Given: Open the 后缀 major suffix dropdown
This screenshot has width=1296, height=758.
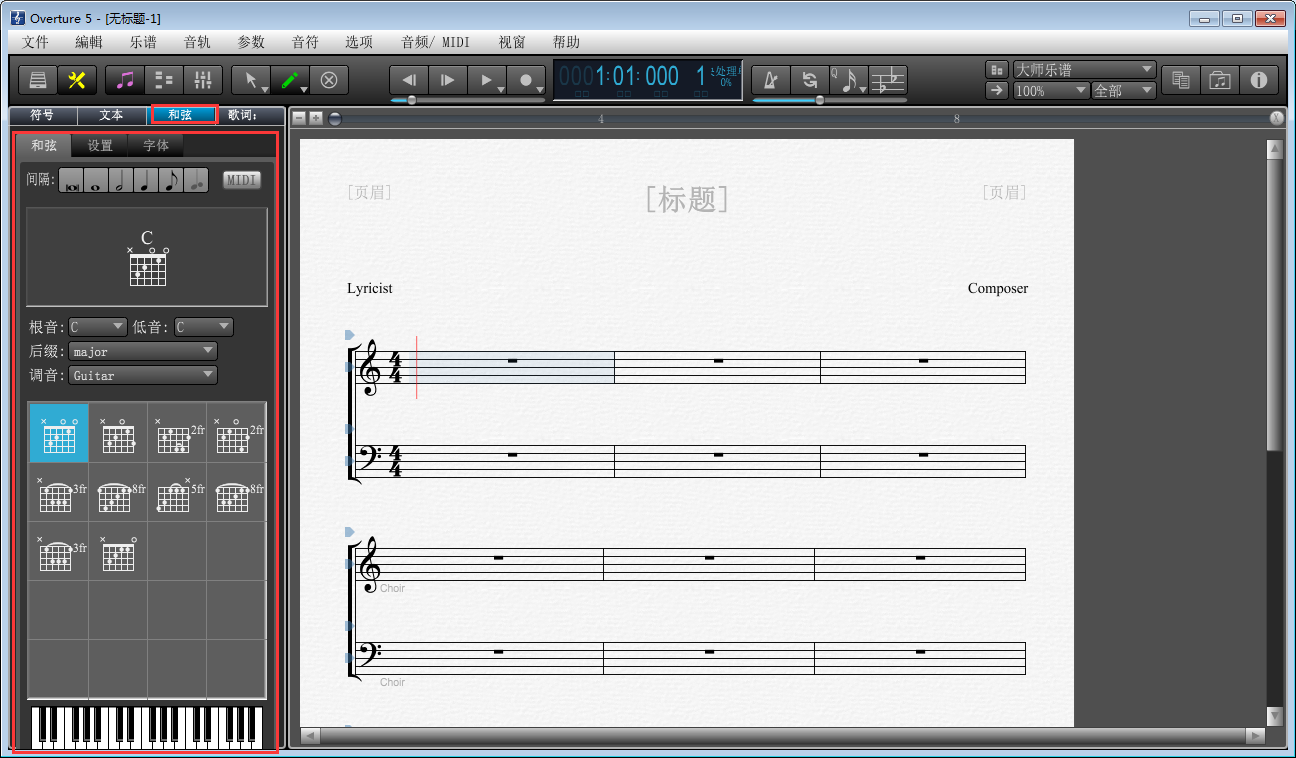Looking at the screenshot, I should pyautogui.click(x=143, y=351).
